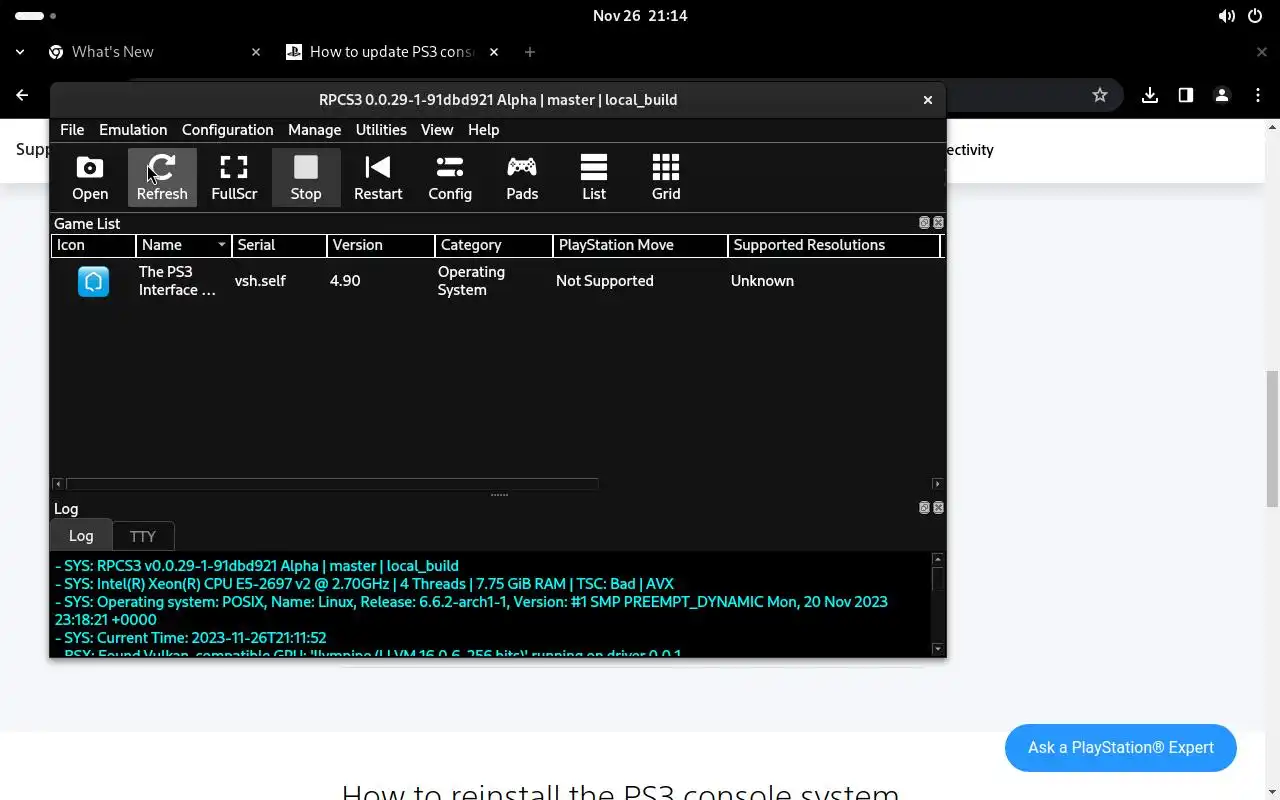Sort by the Icon column header
The height and width of the screenshot is (800, 1280).
(x=93, y=245)
